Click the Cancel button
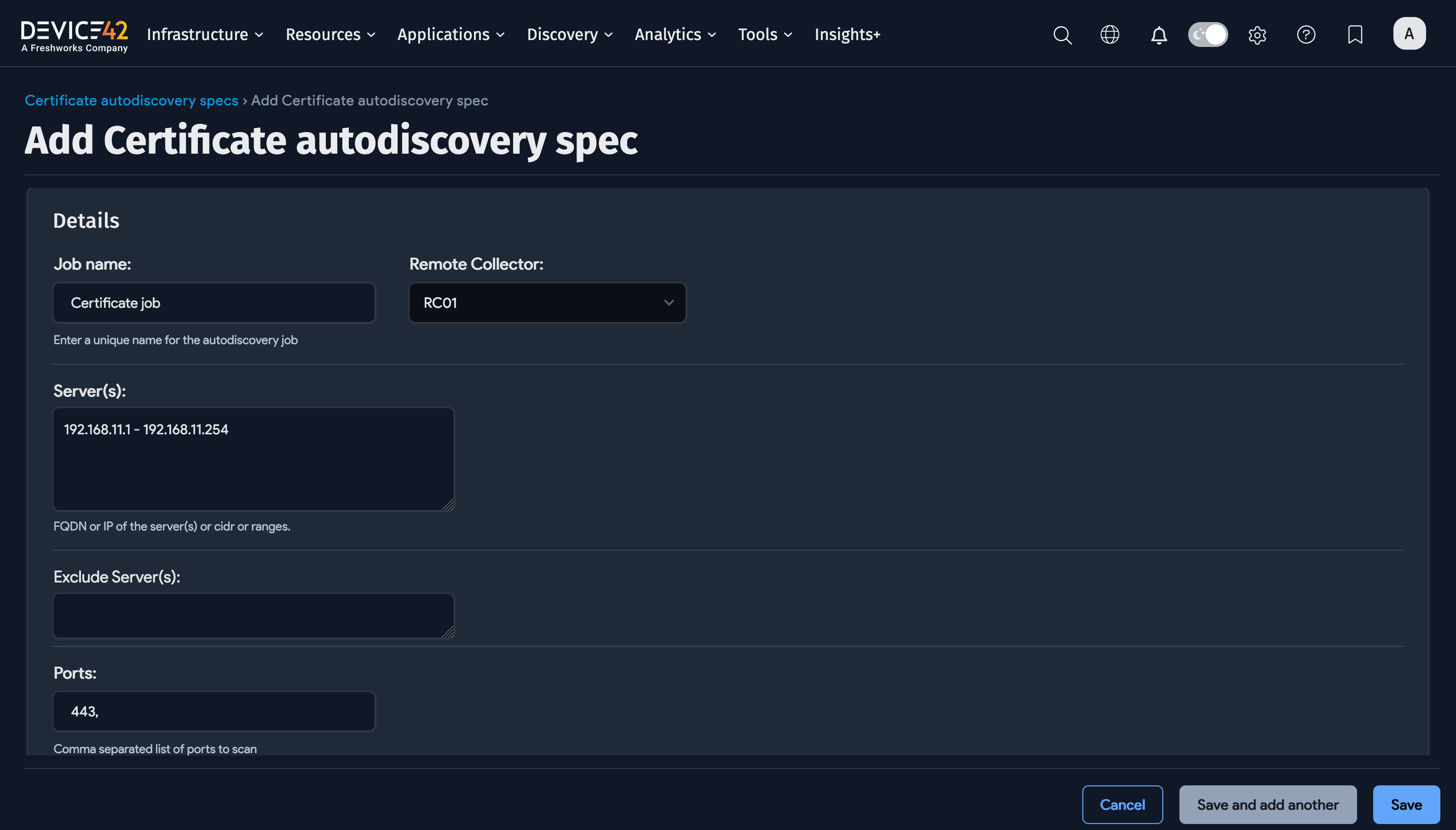 click(1121, 804)
